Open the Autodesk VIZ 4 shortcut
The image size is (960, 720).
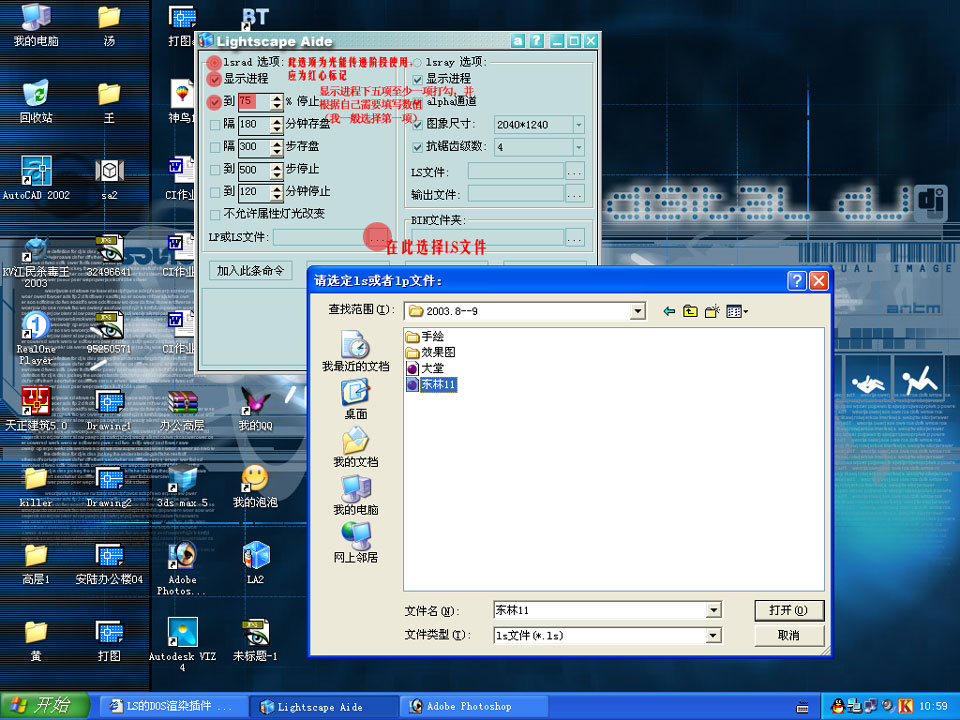pos(182,644)
